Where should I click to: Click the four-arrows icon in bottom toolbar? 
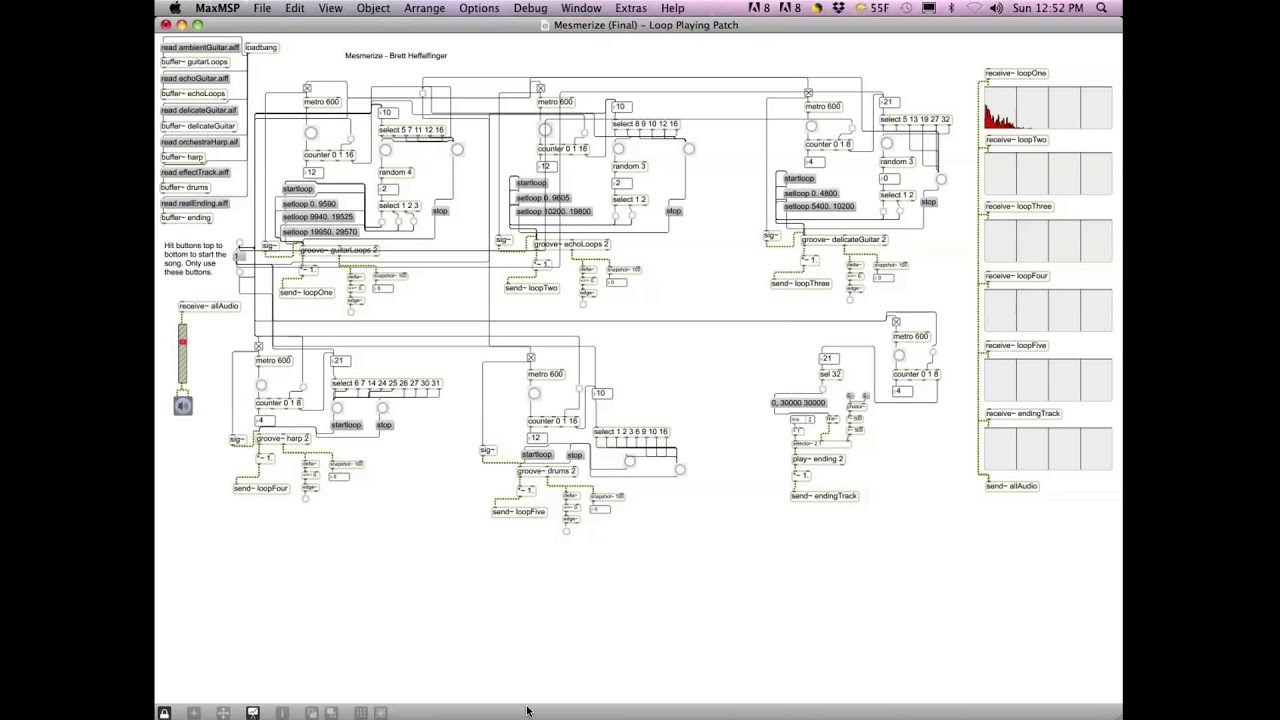(223, 713)
